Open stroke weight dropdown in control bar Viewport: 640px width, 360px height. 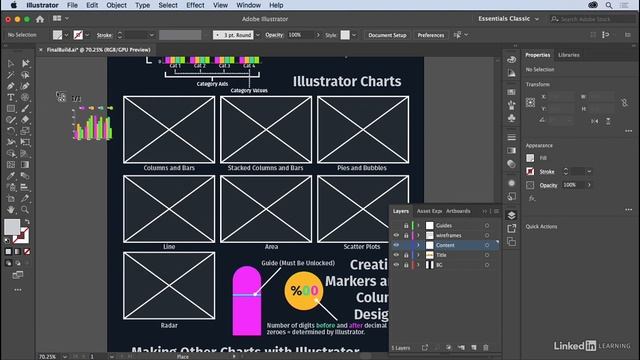151,35
